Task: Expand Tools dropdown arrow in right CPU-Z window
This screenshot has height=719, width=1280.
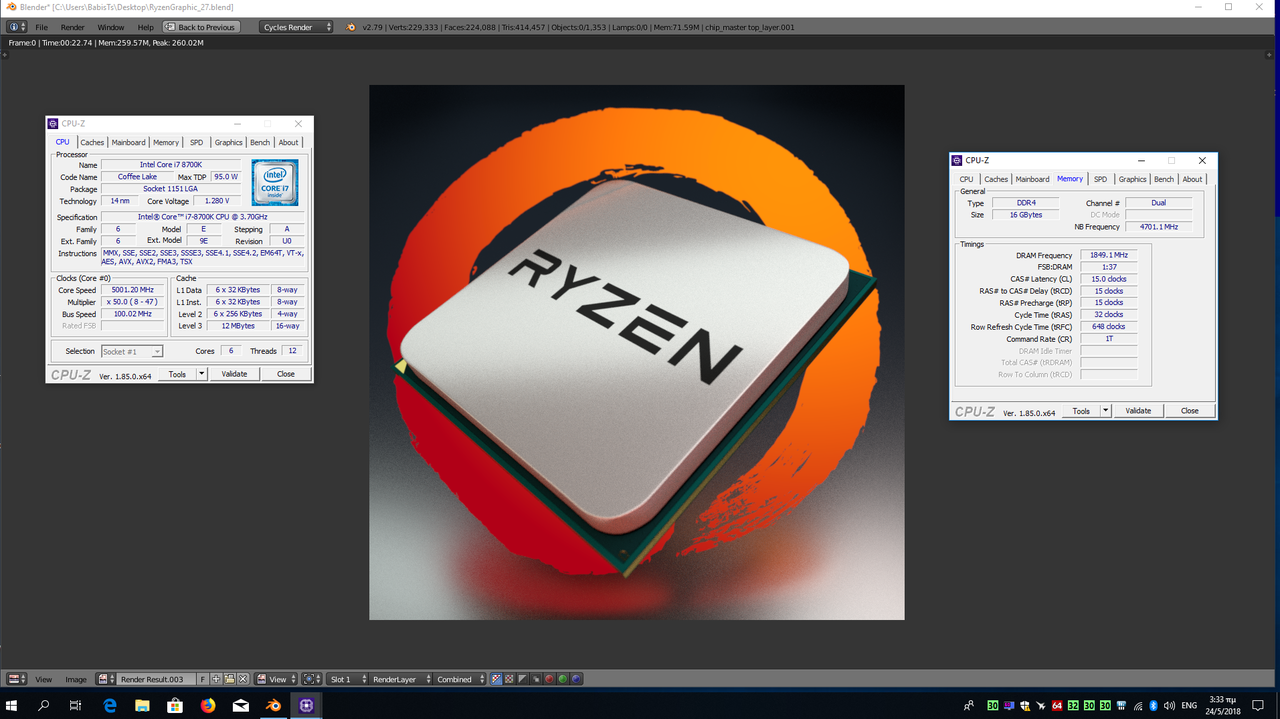Action: pos(1106,411)
